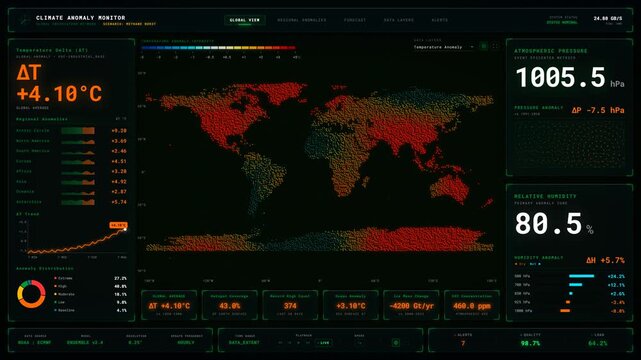Click the +9.20 Arctic anomaly value
The height and width of the screenshot is (360, 641).
click(119, 131)
